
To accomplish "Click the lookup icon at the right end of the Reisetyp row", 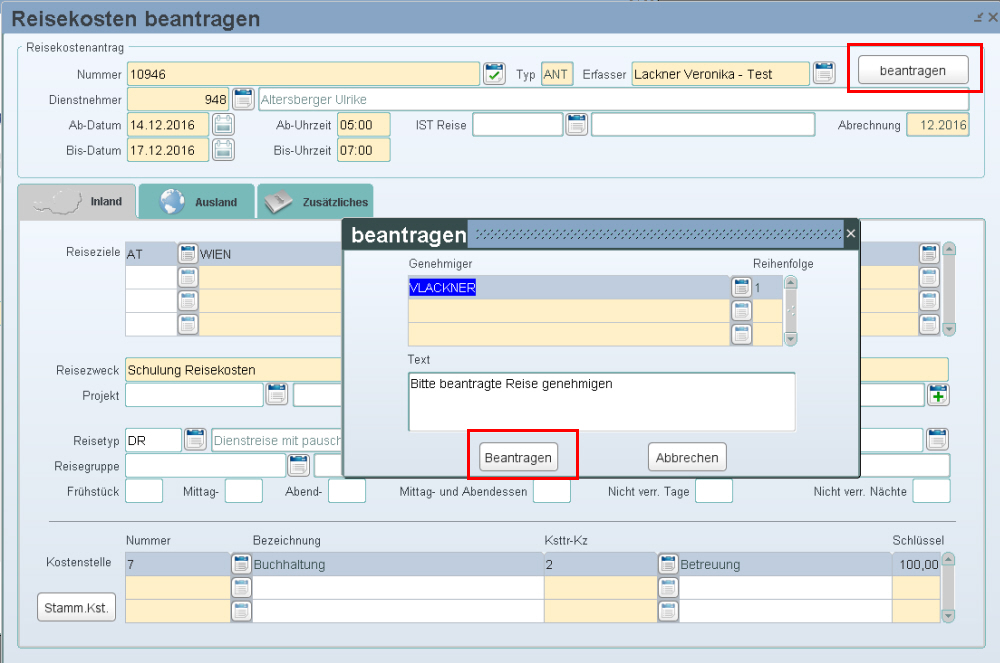I will click(938, 439).
